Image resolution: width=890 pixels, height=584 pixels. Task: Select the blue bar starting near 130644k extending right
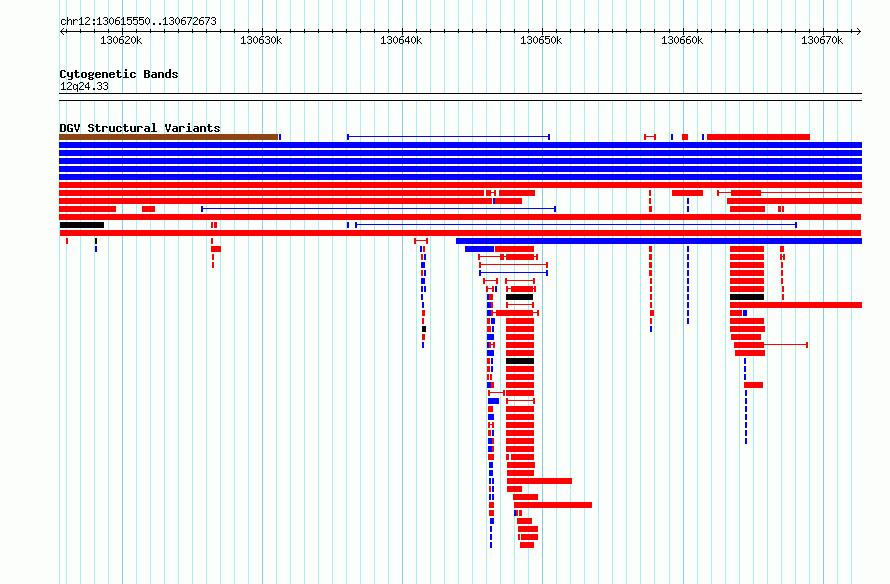coord(659,241)
